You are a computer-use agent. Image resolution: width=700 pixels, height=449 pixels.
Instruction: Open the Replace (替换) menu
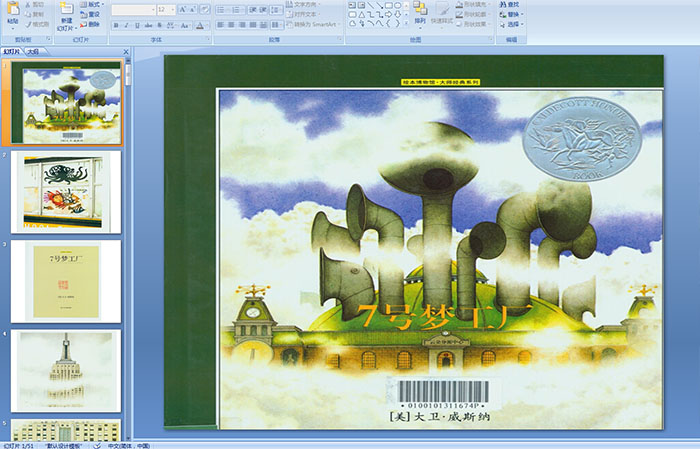[511, 14]
